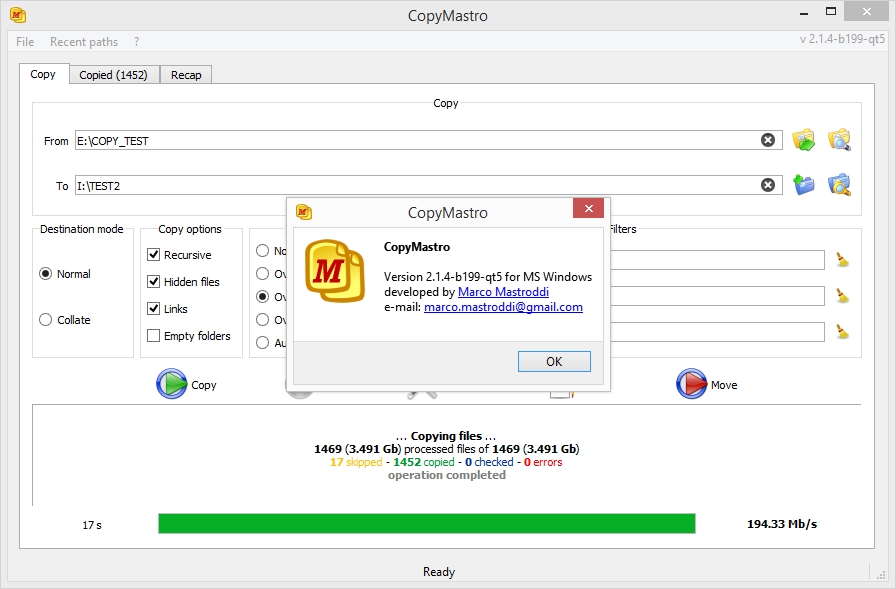Select the Collate destination mode
This screenshot has width=896, height=589.
pyautogui.click(x=46, y=320)
